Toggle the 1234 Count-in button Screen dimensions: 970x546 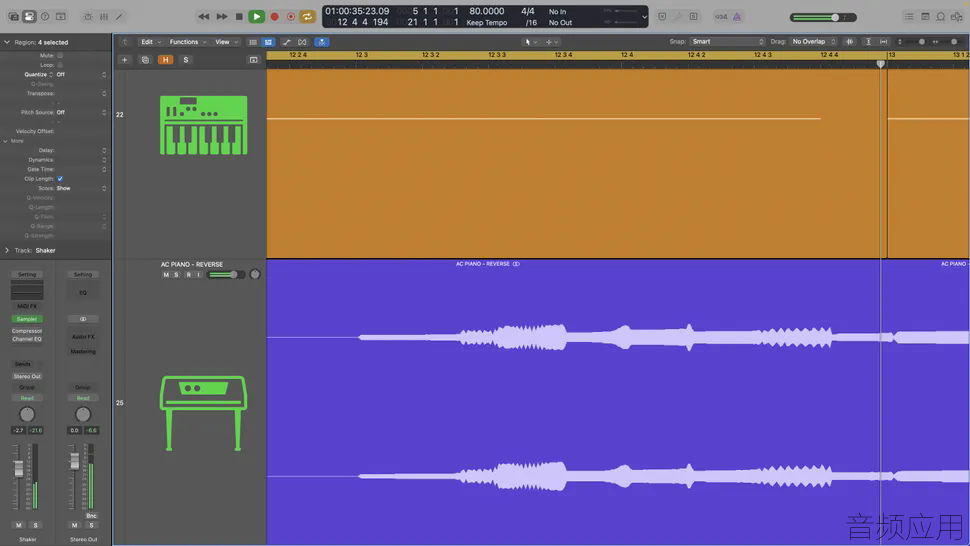721,17
